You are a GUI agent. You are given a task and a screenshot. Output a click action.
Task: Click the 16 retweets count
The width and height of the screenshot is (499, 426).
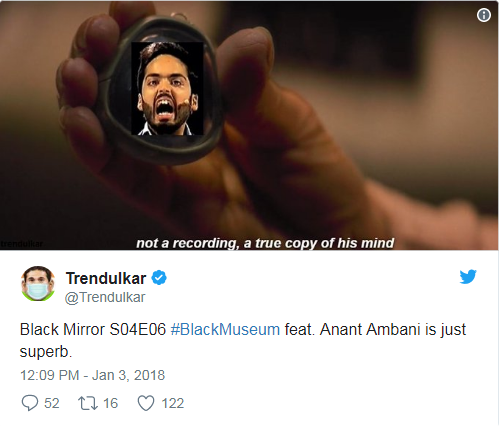tap(110, 403)
